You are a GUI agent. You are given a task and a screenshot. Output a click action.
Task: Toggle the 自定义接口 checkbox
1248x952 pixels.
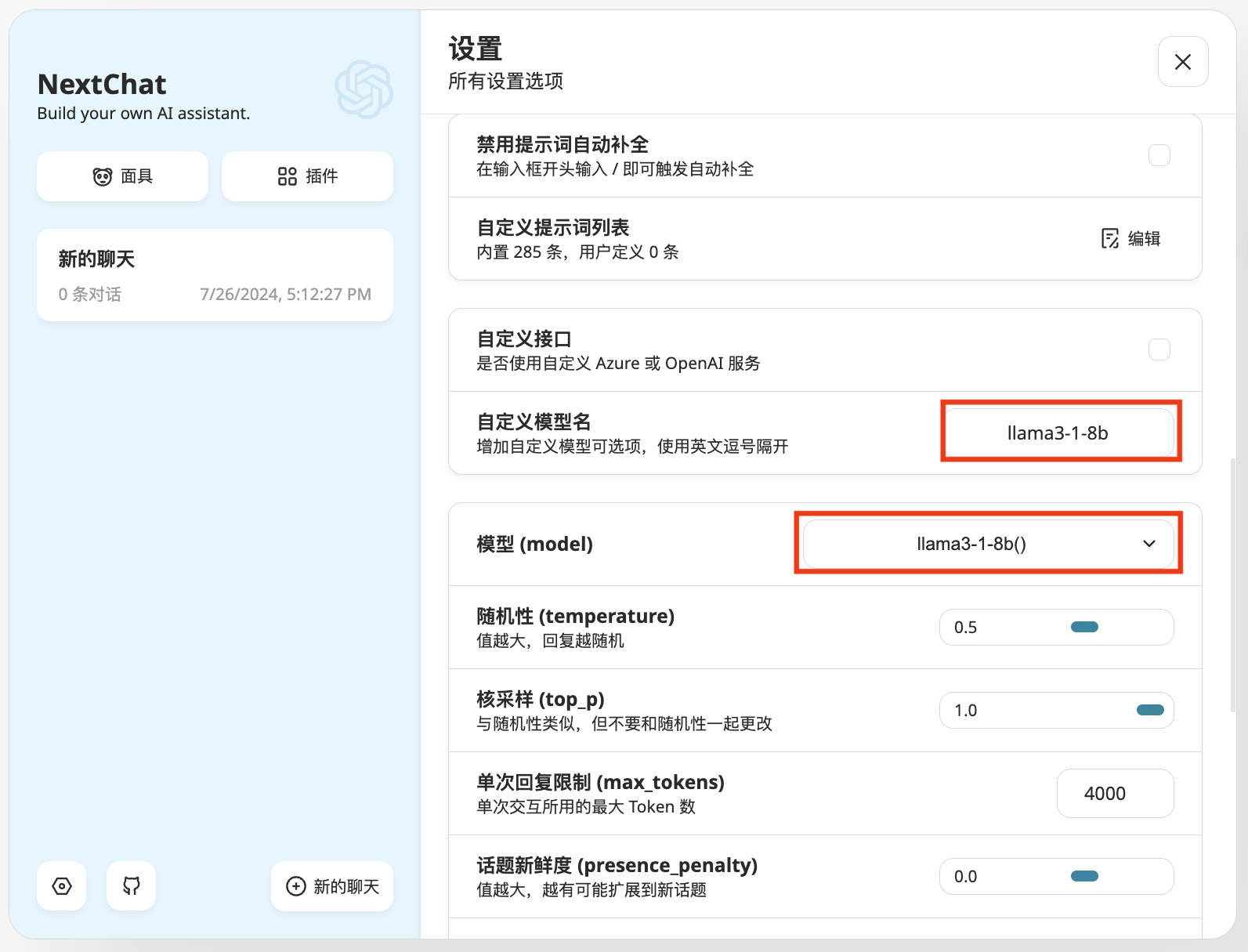click(1159, 349)
